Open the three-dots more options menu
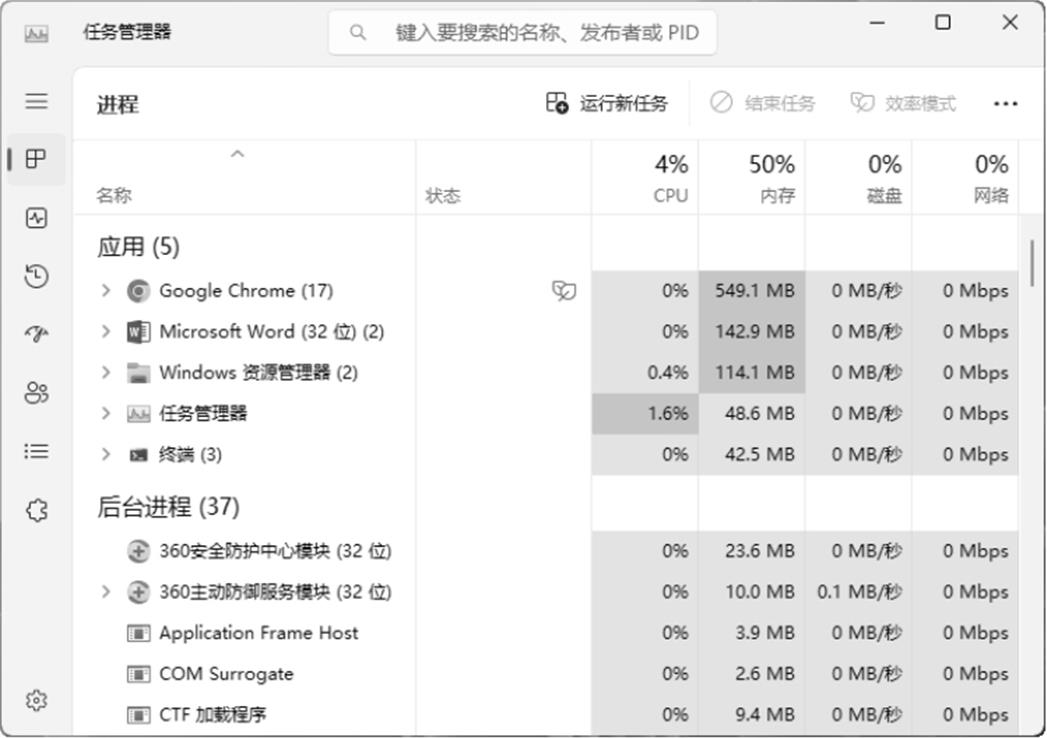 (1005, 104)
